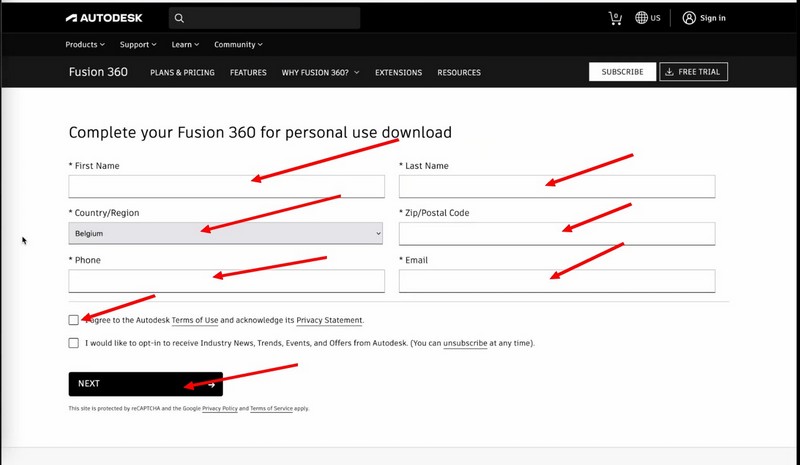
Task: Go to Plans & Pricing
Action: point(182,73)
